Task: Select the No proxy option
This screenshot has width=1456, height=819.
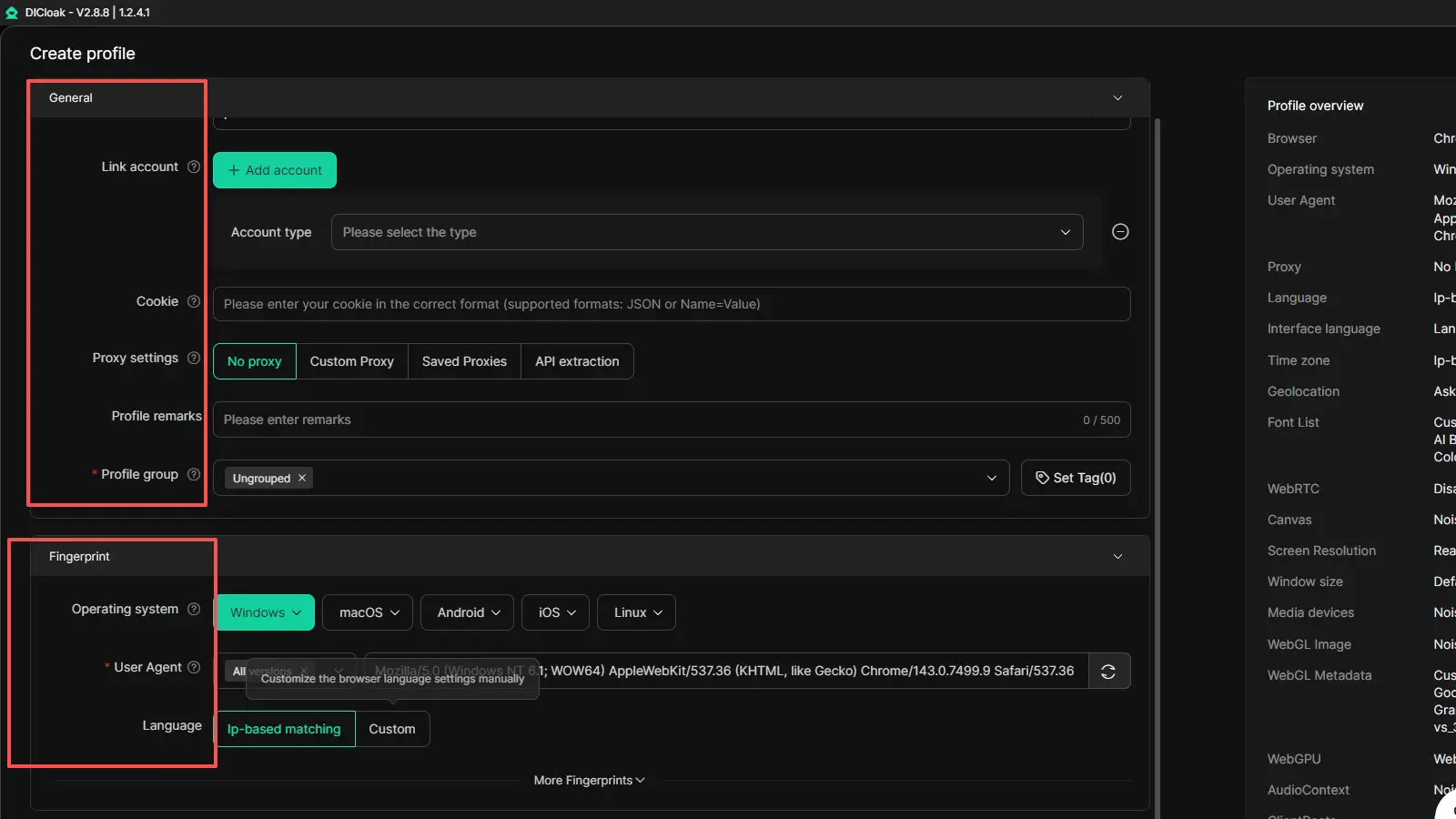Action: coord(255,361)
